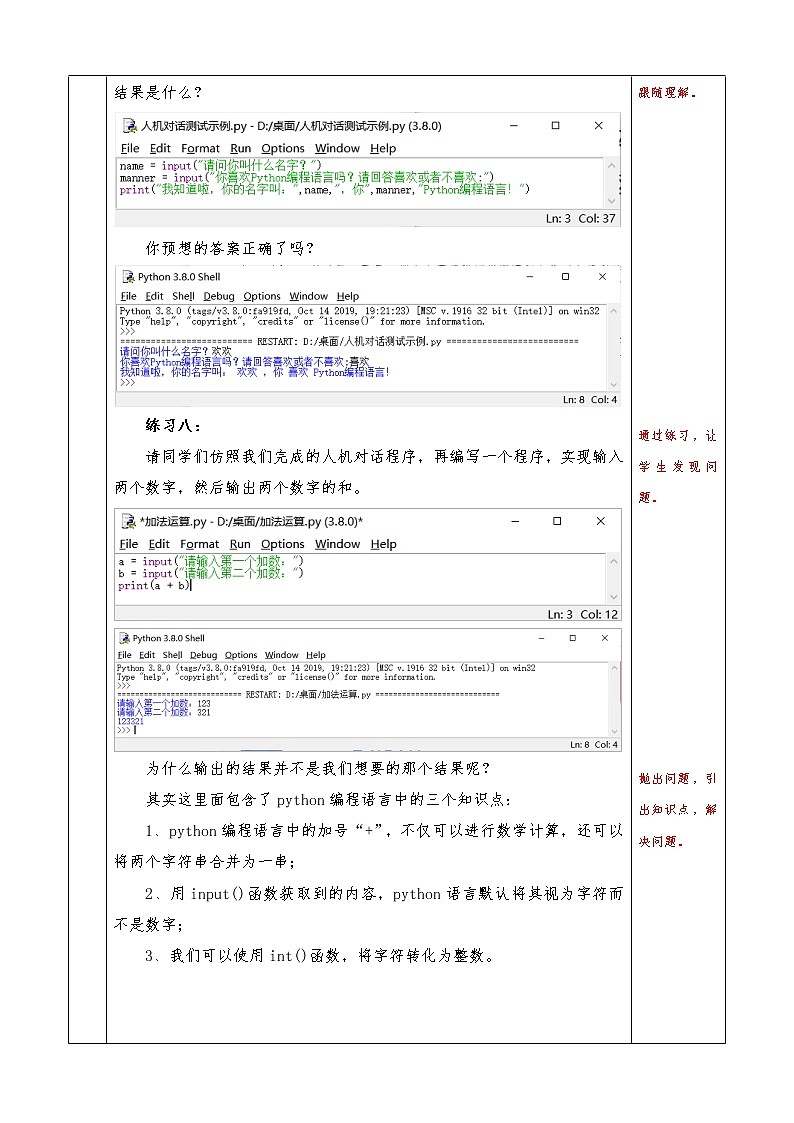Open Run menu in *加法运算.py editor
The image size is (794, 1123).
tap(240, 544)
